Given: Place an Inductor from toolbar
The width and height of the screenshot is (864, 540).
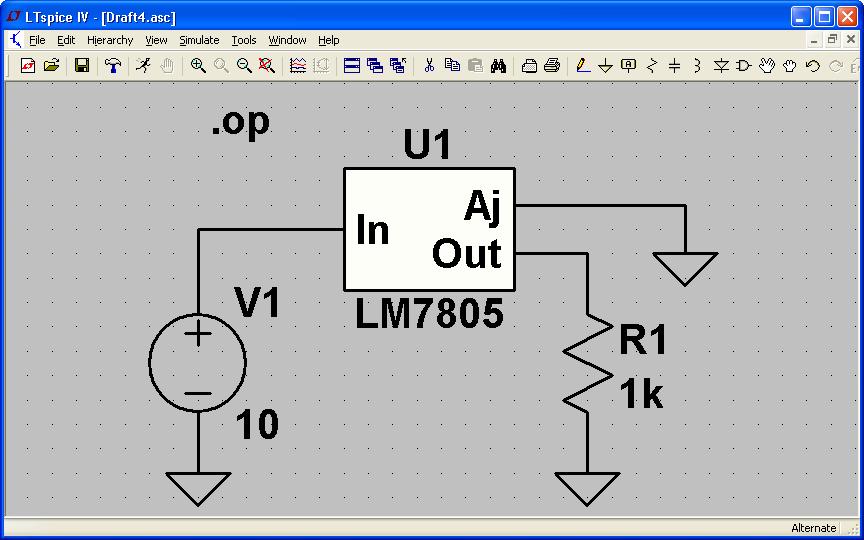Looking at the screenshot, I should coord(698,66).
